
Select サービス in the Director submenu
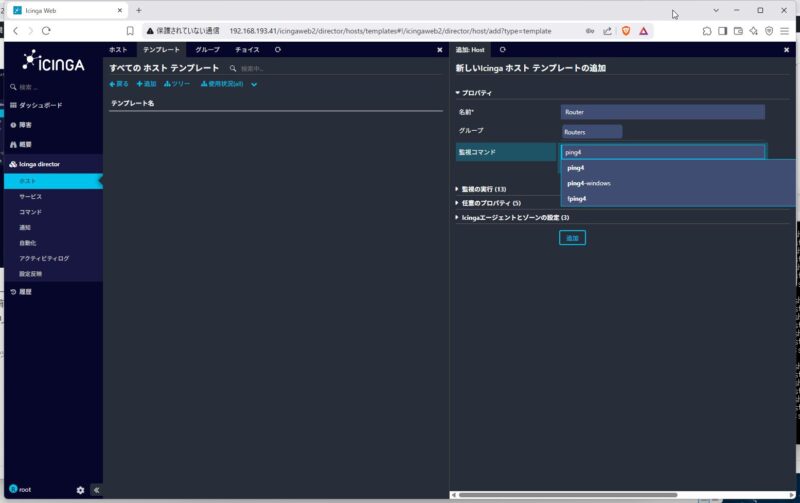point(31,196)
